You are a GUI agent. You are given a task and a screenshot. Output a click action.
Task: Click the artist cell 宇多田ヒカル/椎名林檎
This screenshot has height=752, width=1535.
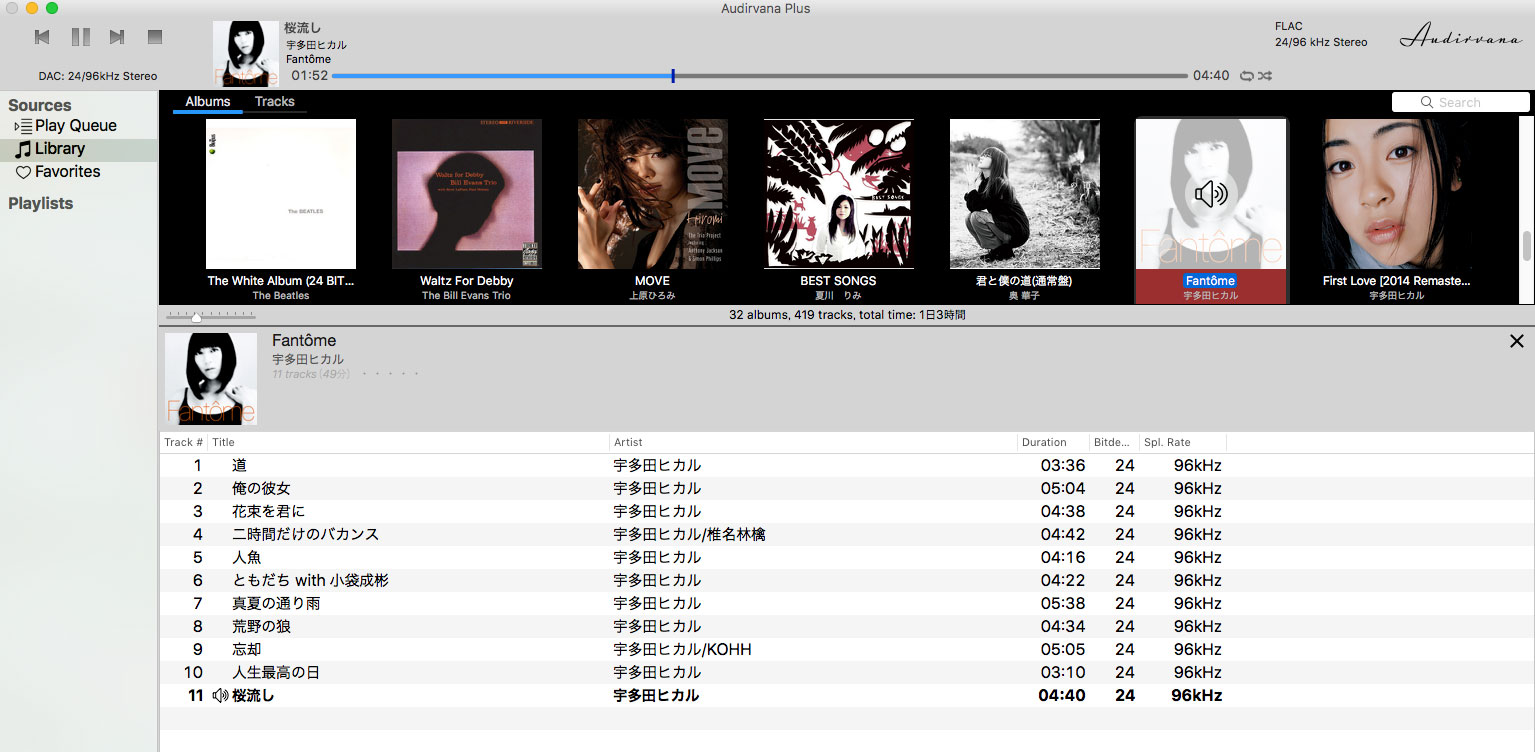coord(690,534)
